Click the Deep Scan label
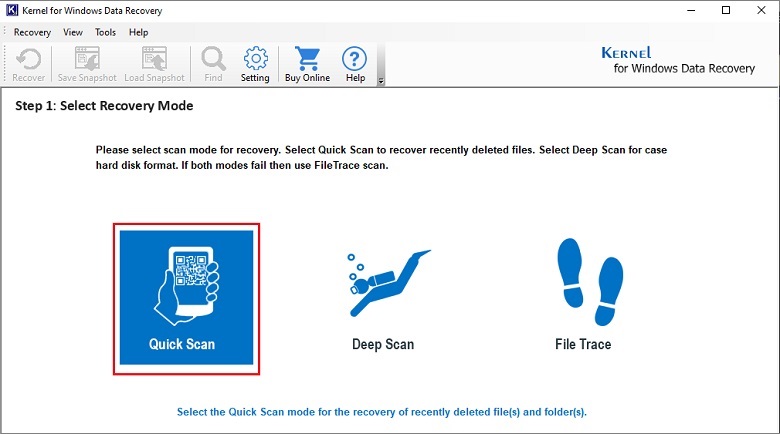Image resolution: width=780 pixels, height=434 pixels. click(x=383, y=344)
